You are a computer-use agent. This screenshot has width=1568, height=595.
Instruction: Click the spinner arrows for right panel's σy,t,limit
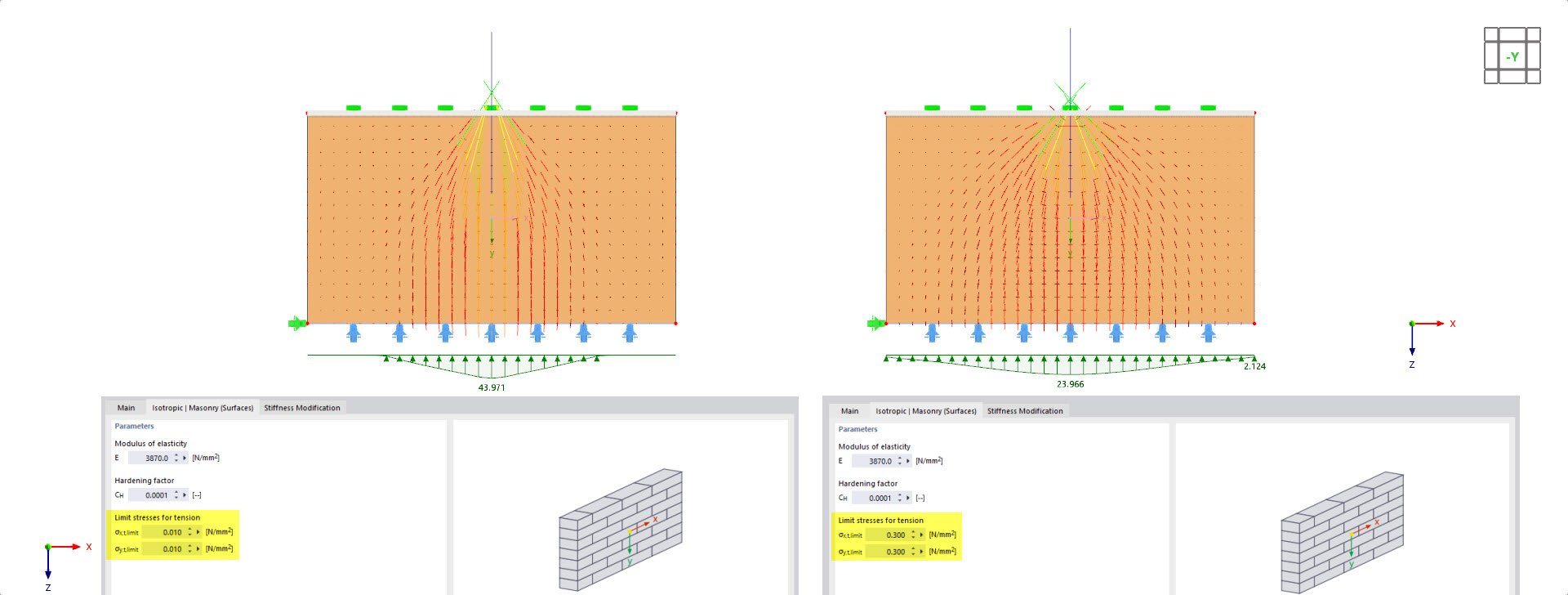tap(914, 552)
